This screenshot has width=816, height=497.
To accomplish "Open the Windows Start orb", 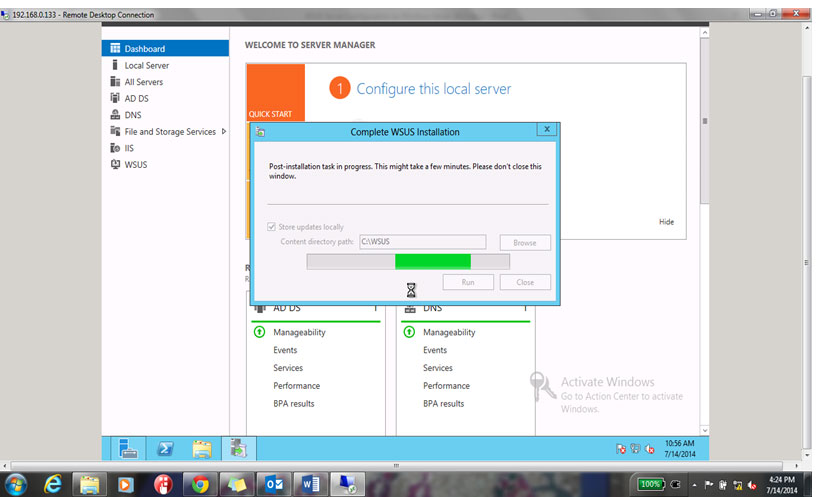I will click(16, 485).
